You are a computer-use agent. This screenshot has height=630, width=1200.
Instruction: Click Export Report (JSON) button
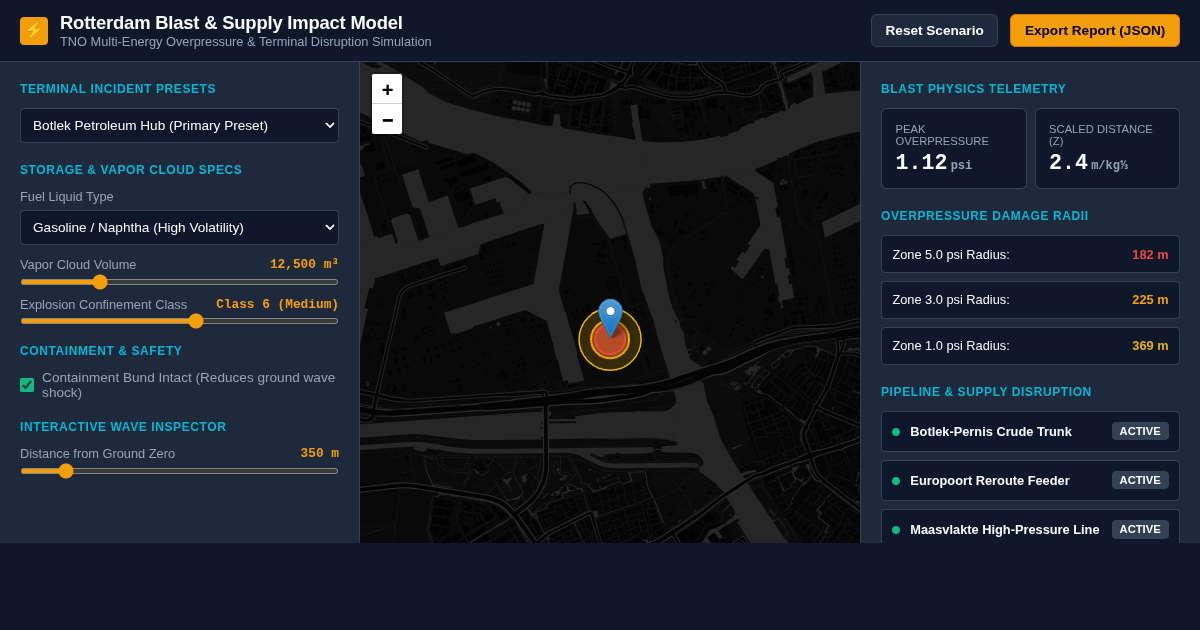click(1095, 30)
